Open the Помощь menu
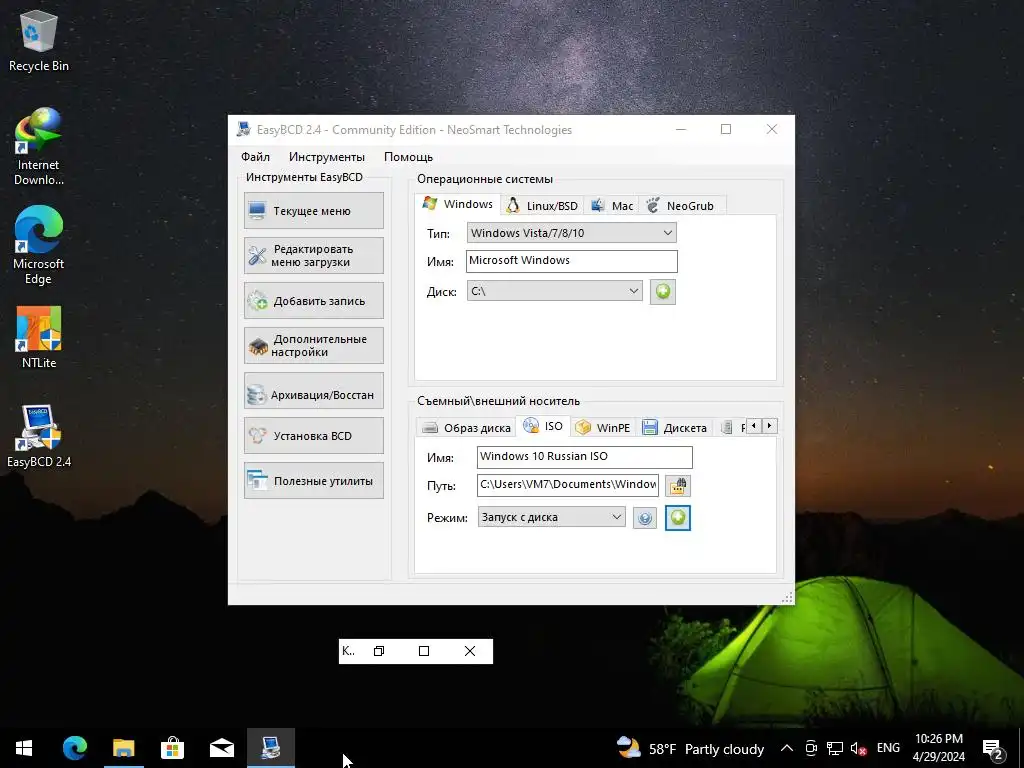Viewport: 1024px width, 768px height. click(x=408, y=157)
